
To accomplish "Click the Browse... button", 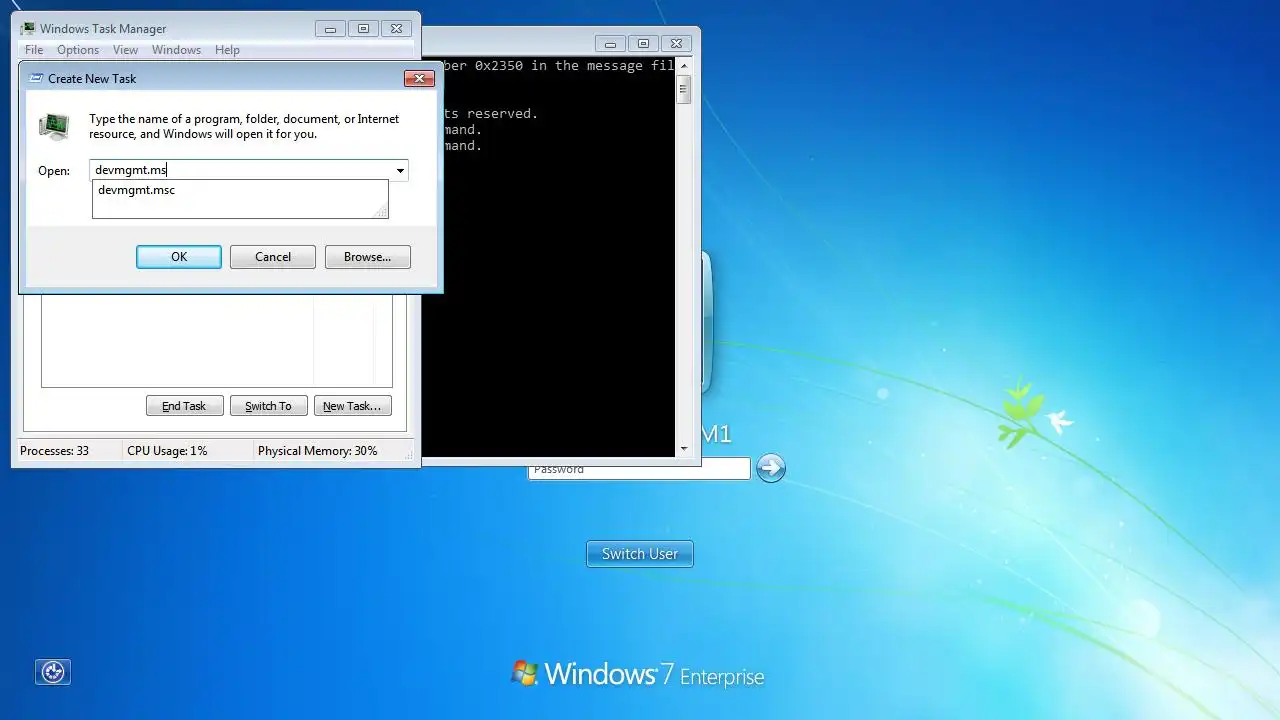I will click(x=368, y=257).
